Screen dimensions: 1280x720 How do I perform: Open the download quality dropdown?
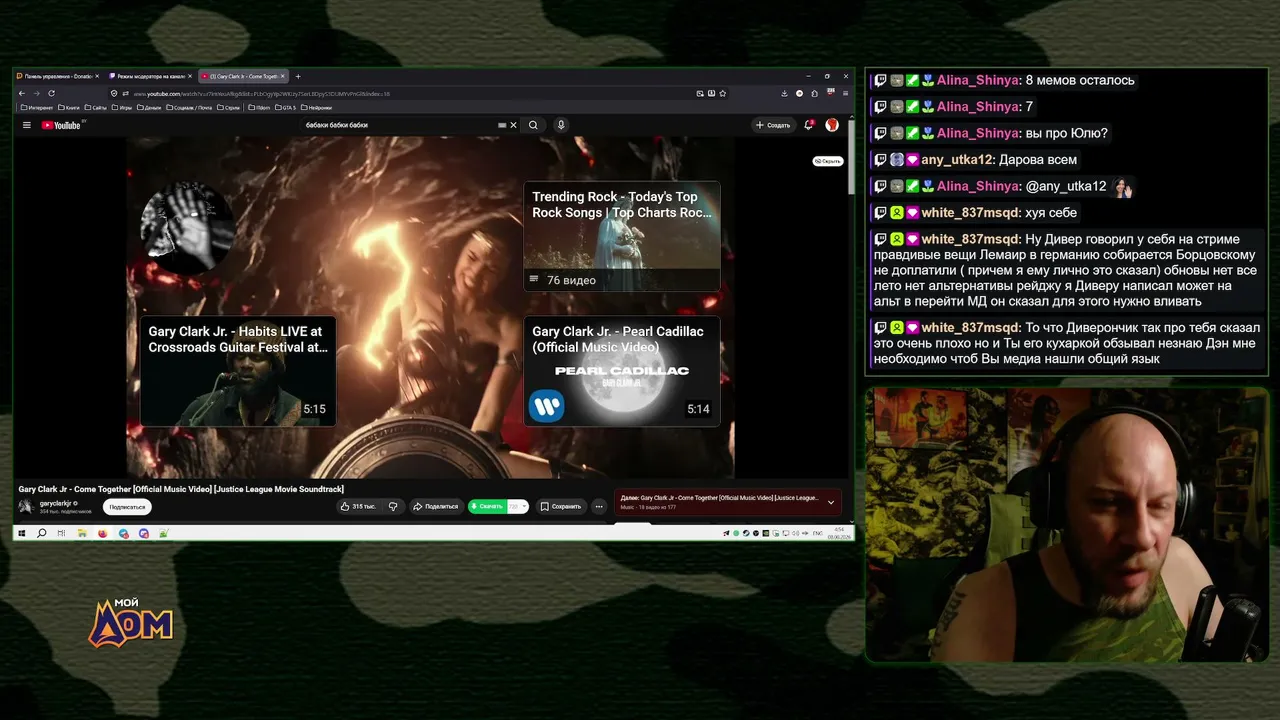(x=517, y=506)
